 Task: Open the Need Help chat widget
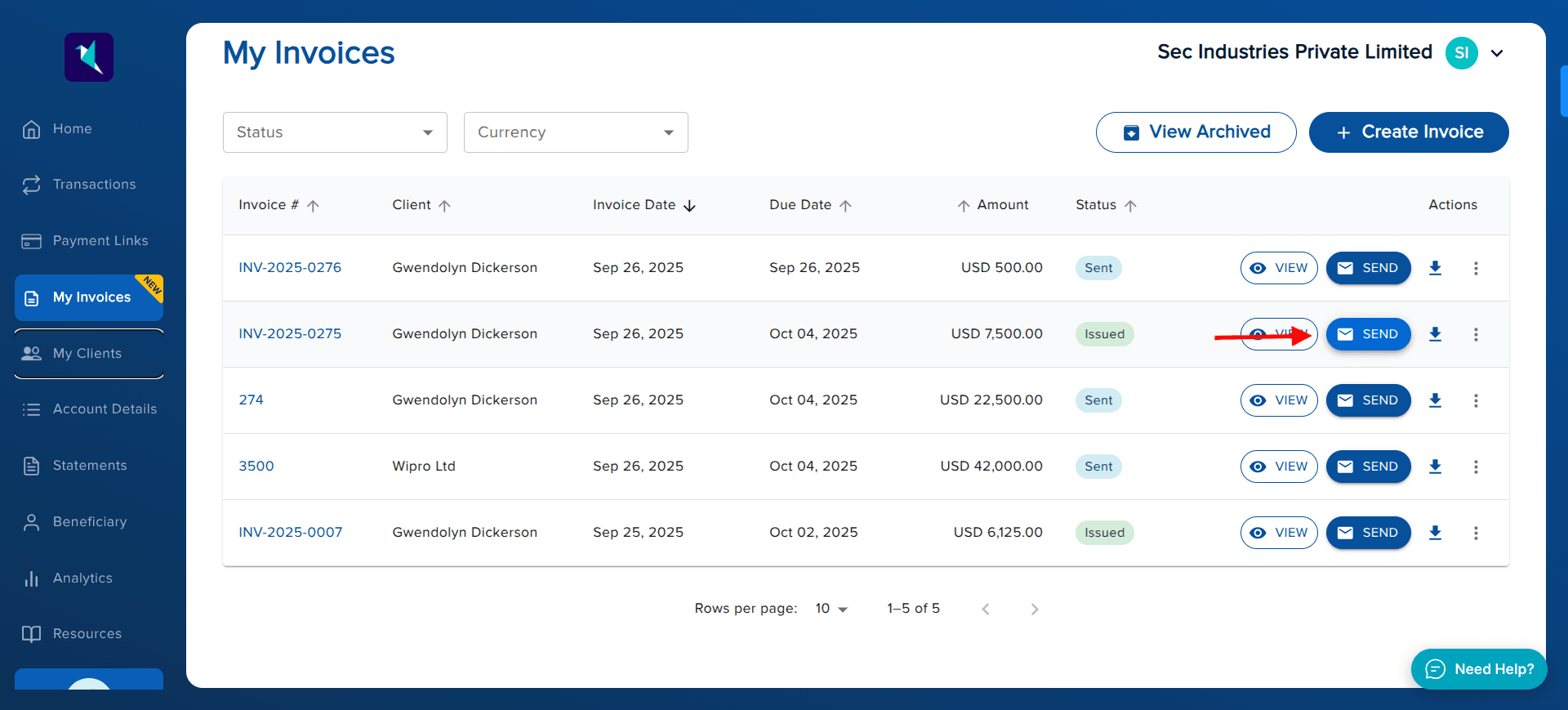point(1478,669)
